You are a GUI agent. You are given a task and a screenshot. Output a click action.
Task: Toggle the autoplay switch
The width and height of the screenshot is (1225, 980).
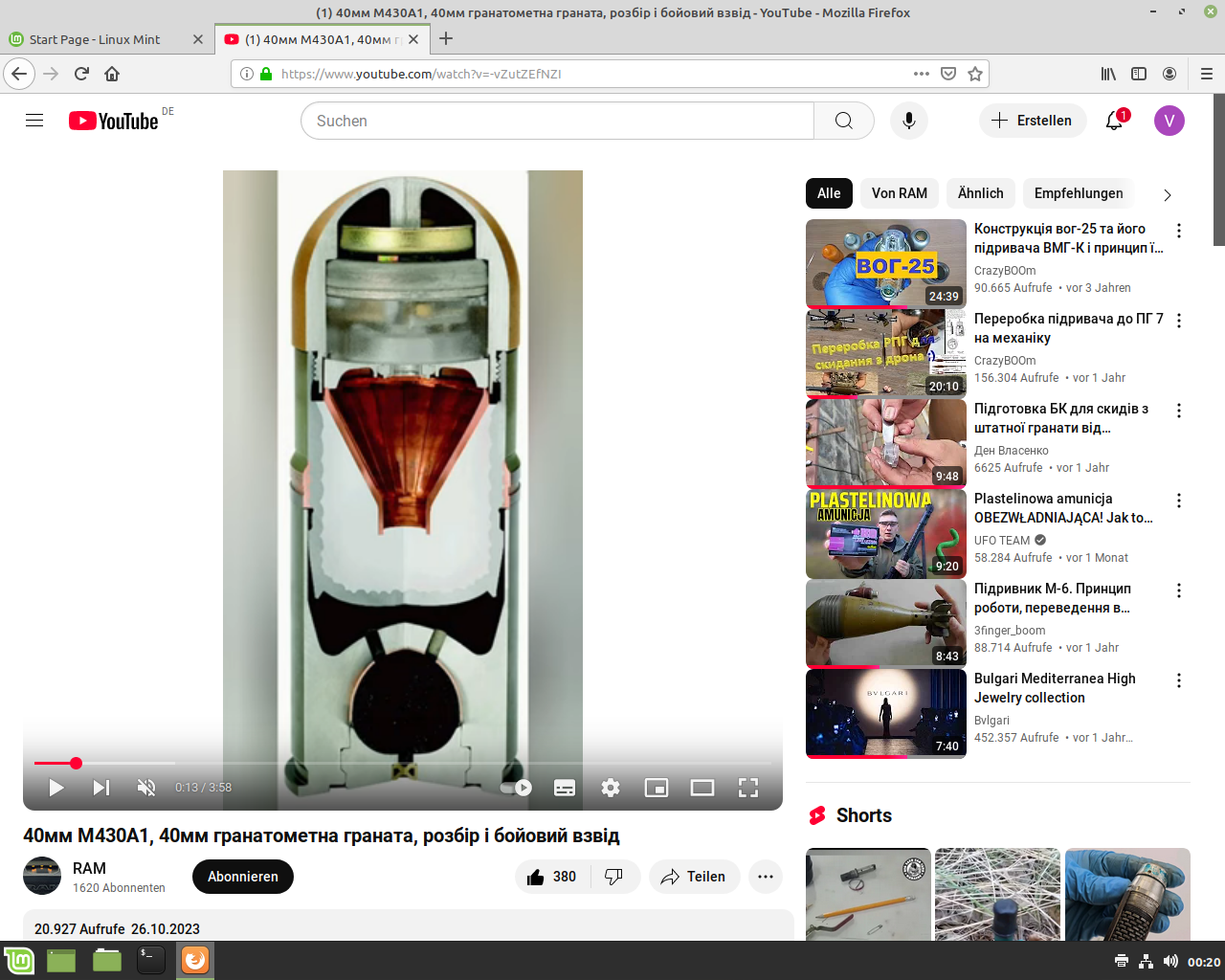pos(517,788)
